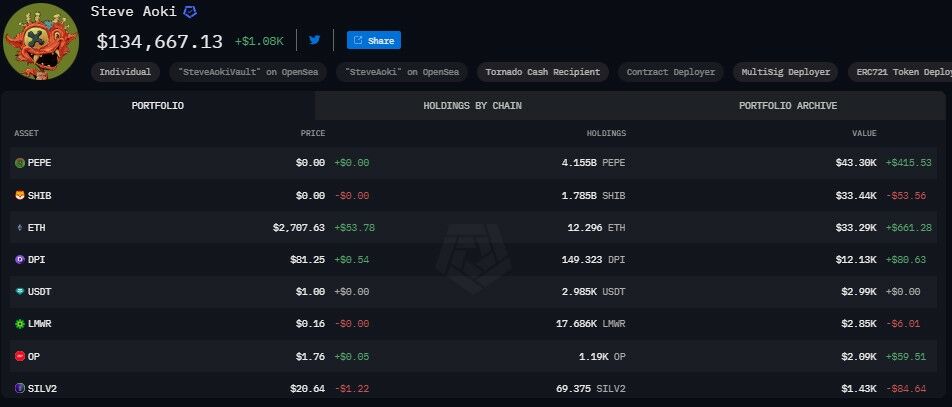Click the PEPE asset name
Image resolution: width=952 pixels, height=407 pixels.
[x=39, y=163]
